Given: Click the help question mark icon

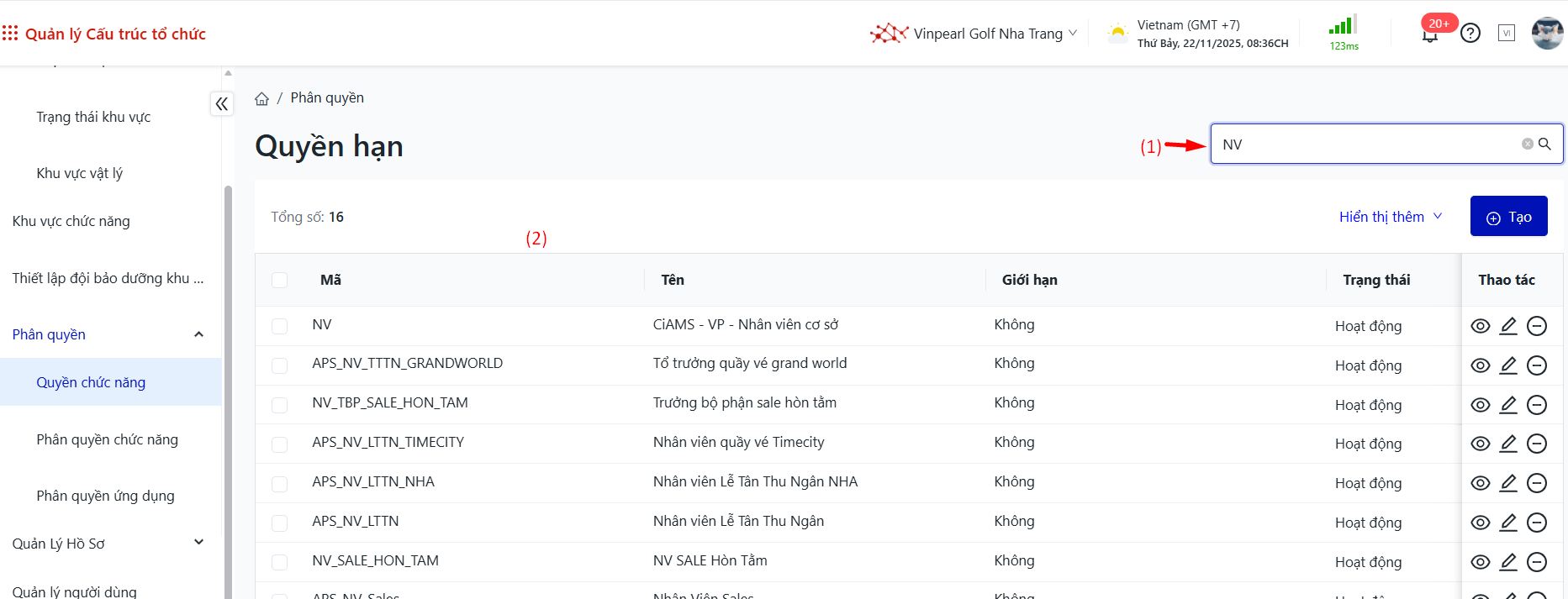Looking at the screenshot, I should click(1470, 34).
